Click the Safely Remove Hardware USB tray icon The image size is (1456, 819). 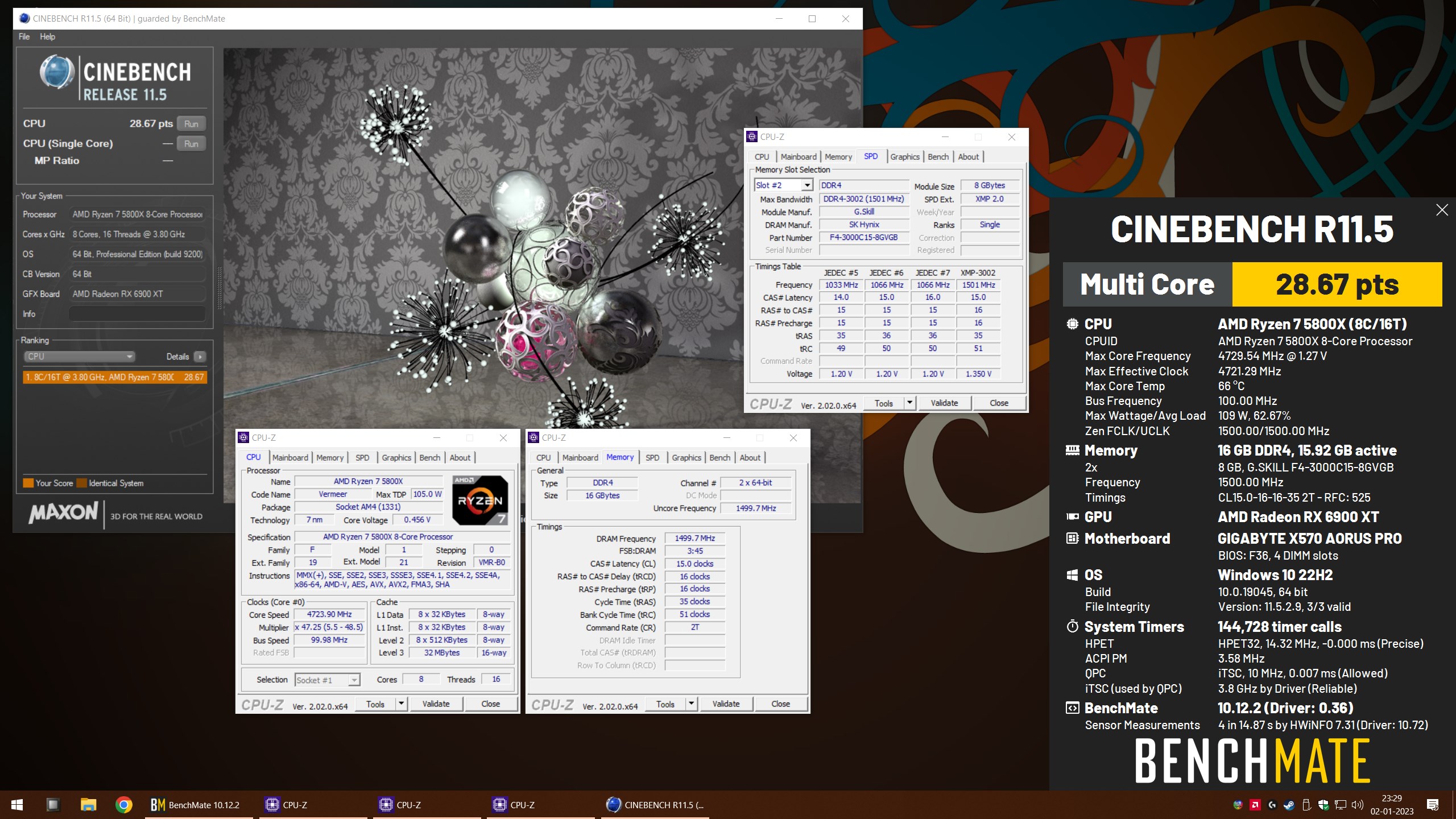1306,805
